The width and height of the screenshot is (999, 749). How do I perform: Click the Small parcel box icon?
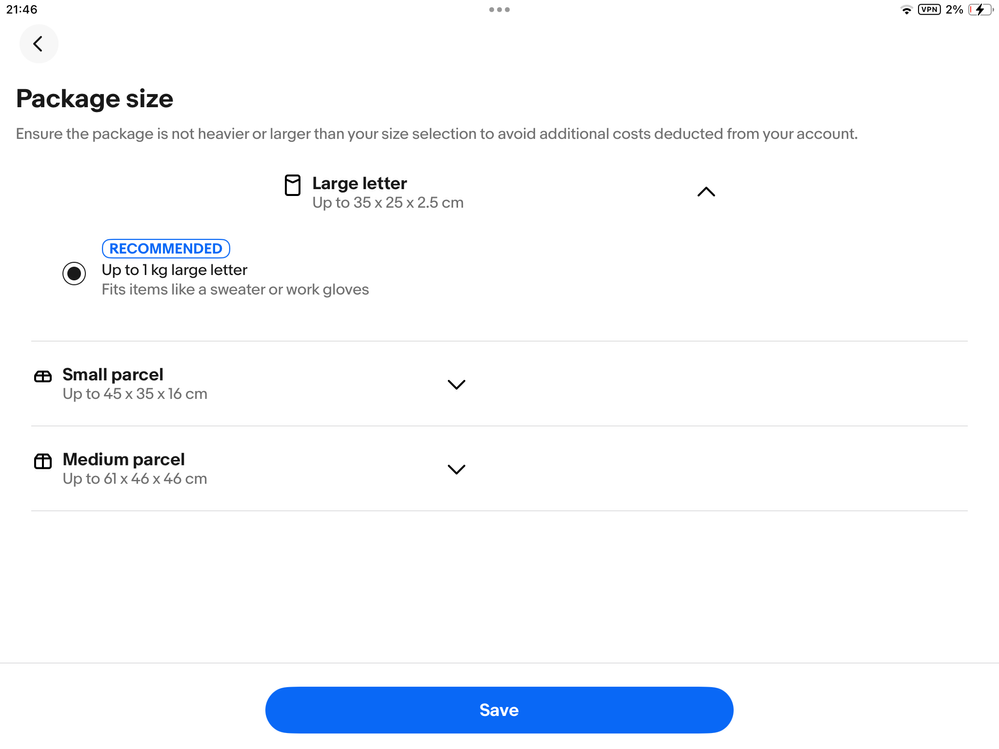[43, 376]
